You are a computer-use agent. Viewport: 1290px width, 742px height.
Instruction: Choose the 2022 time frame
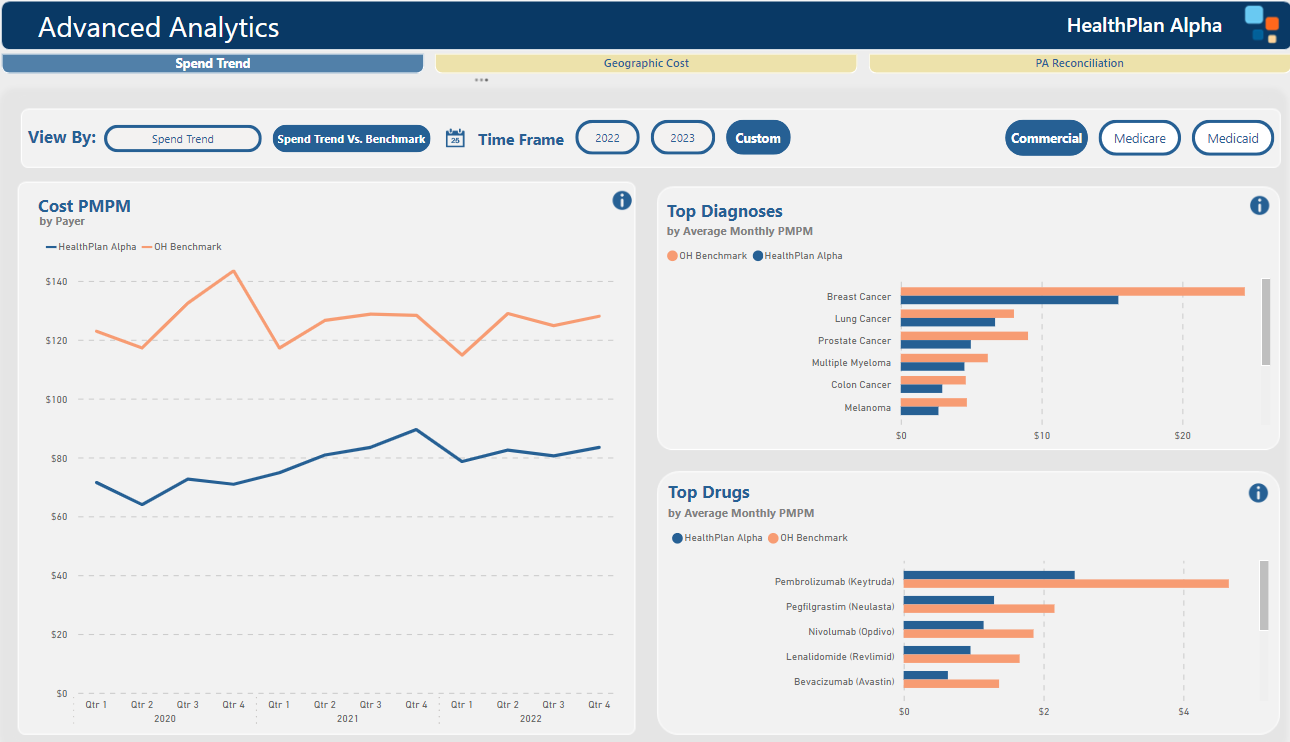click(x=607, y=138)
